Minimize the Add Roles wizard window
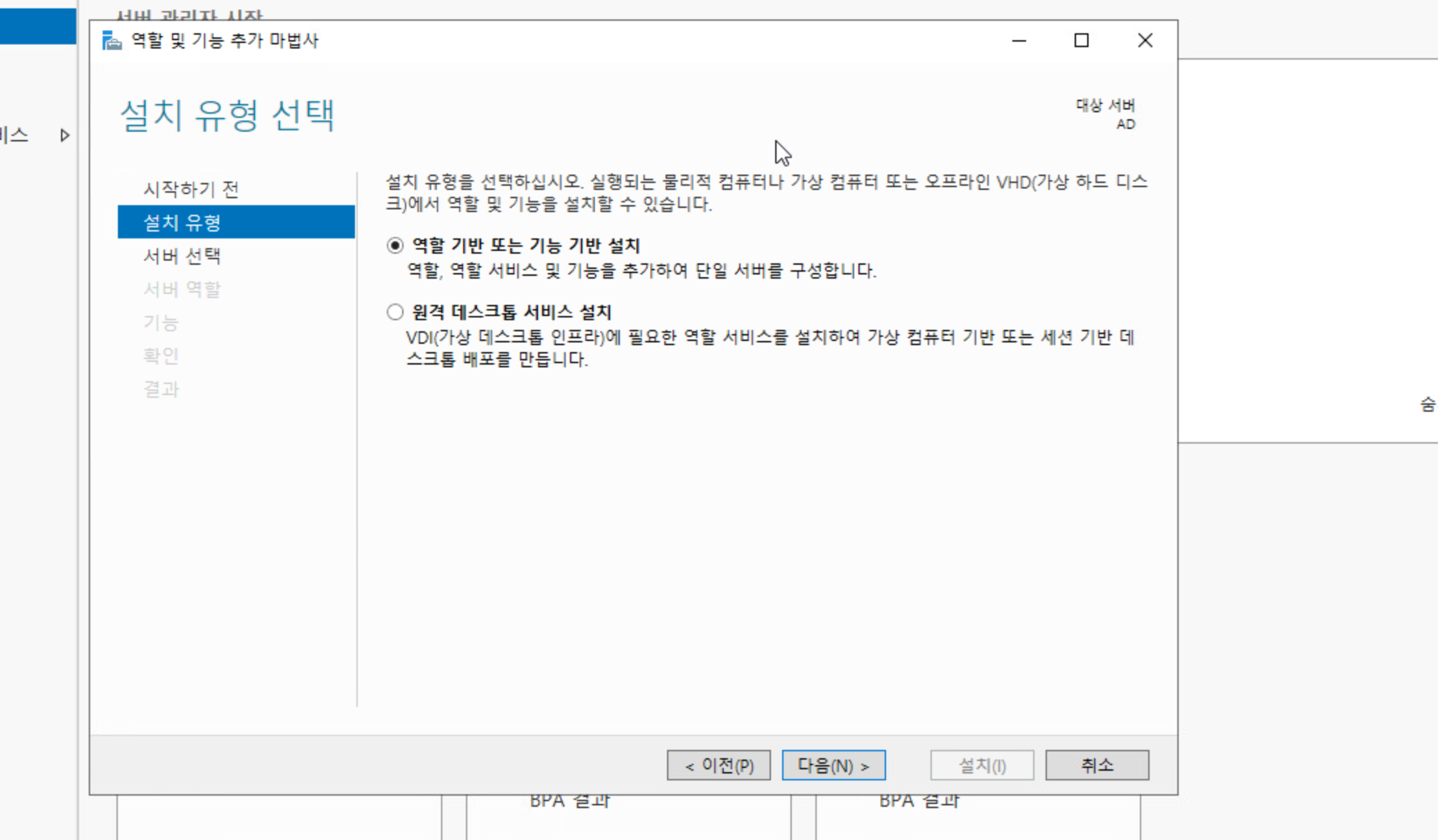The image size is (1438, 840). click(1019, 41)
